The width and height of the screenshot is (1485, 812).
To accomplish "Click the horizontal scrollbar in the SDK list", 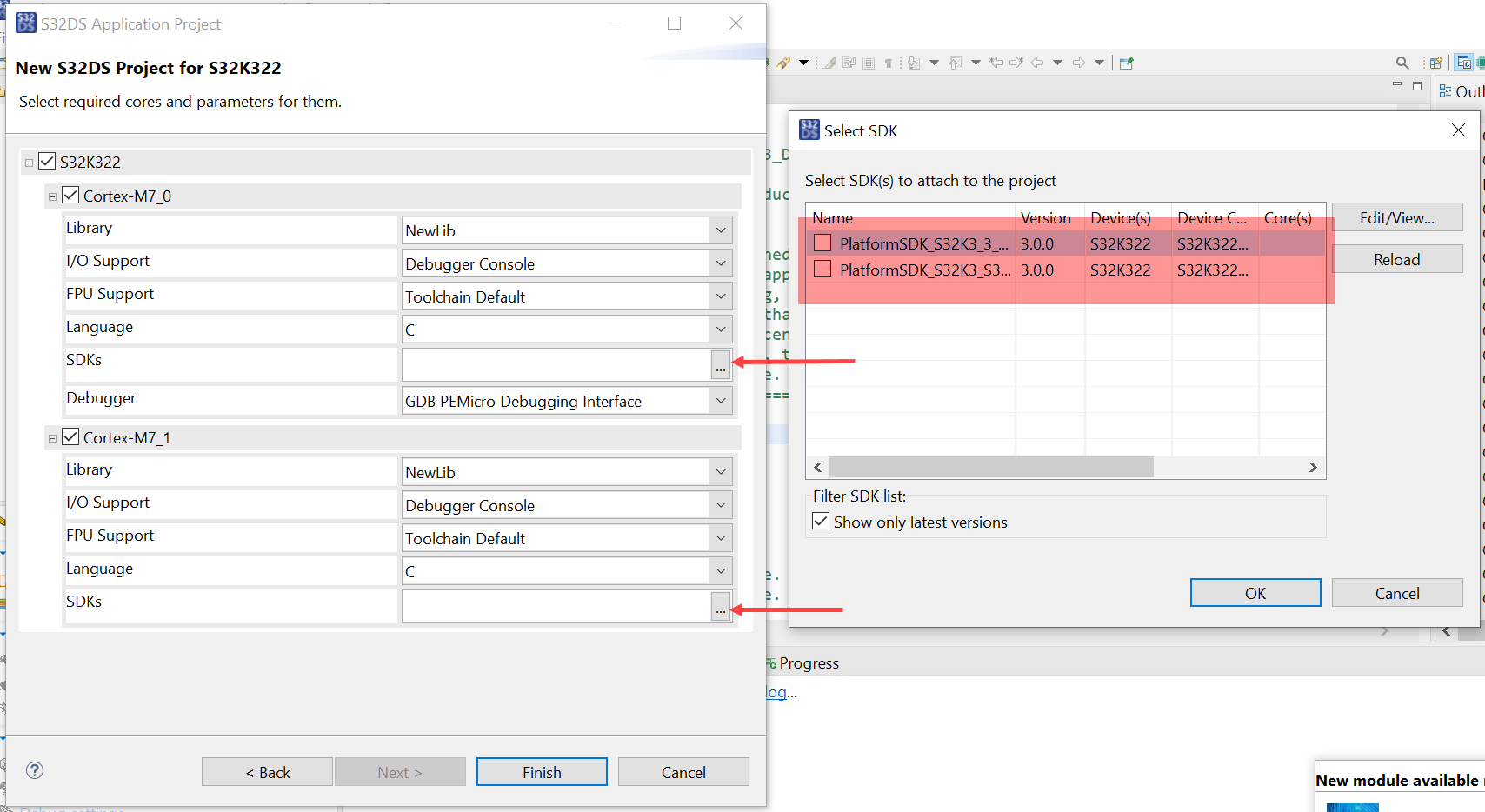I will [x=991, y=467].
